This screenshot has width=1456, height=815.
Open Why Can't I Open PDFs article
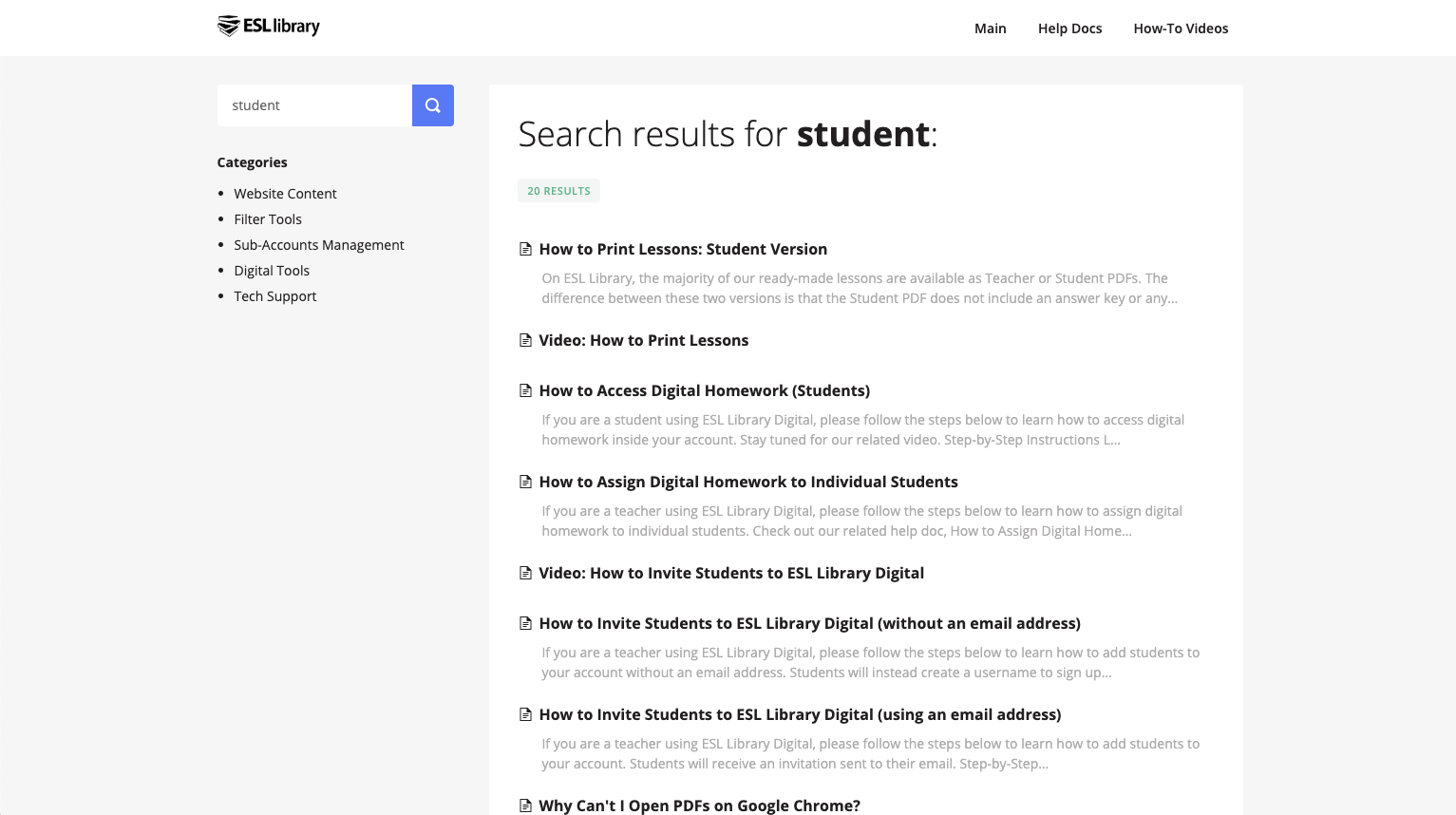pos(700,806)
